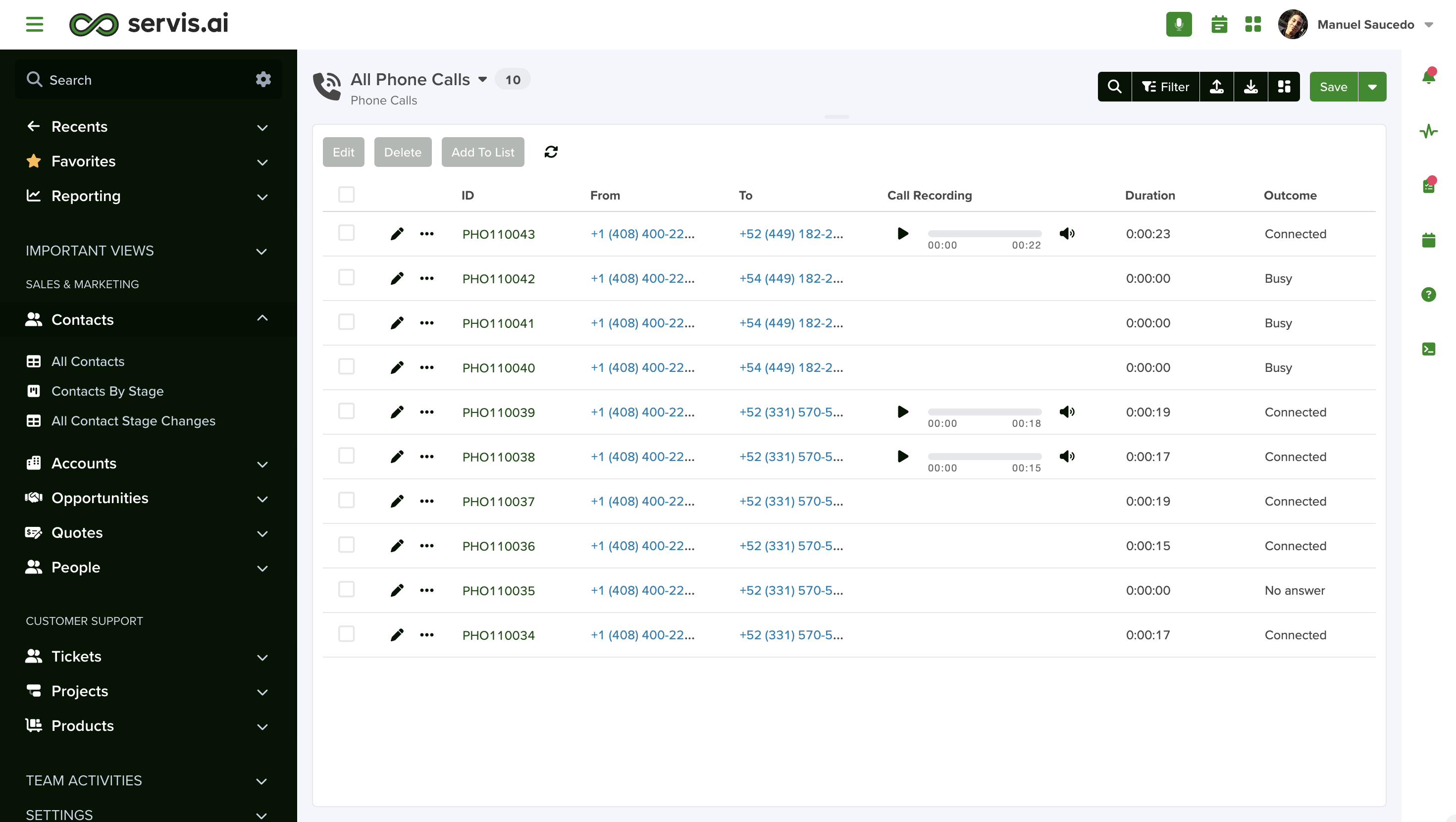This screenshot has height=822, width=1456.
Task: Click the sidebar settings gear icon
Action: pos(263,79)
